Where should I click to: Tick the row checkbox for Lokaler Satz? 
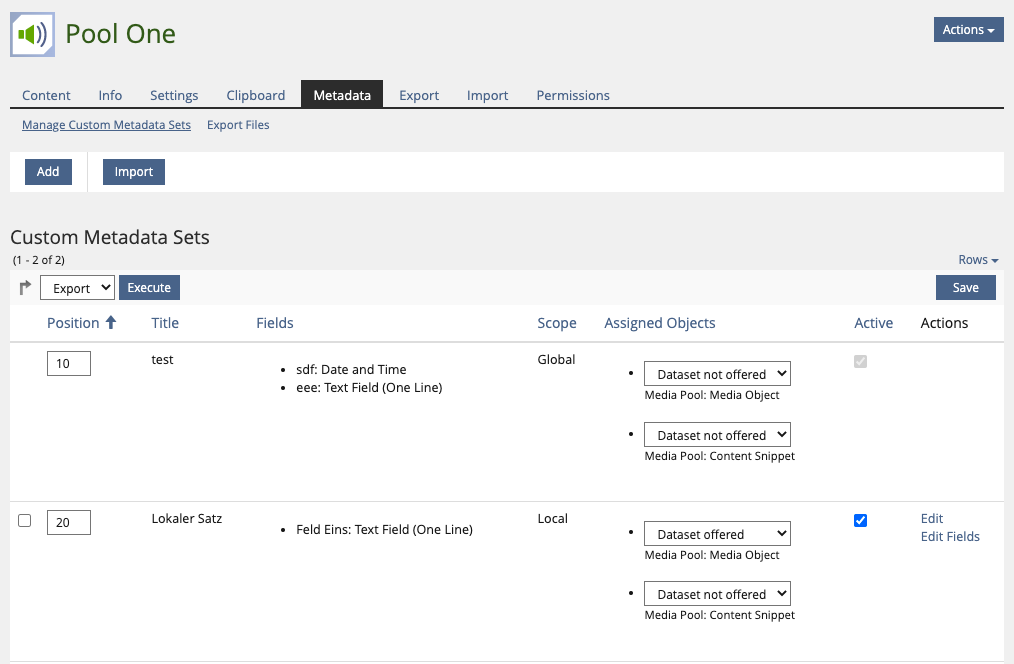point(25,520)
